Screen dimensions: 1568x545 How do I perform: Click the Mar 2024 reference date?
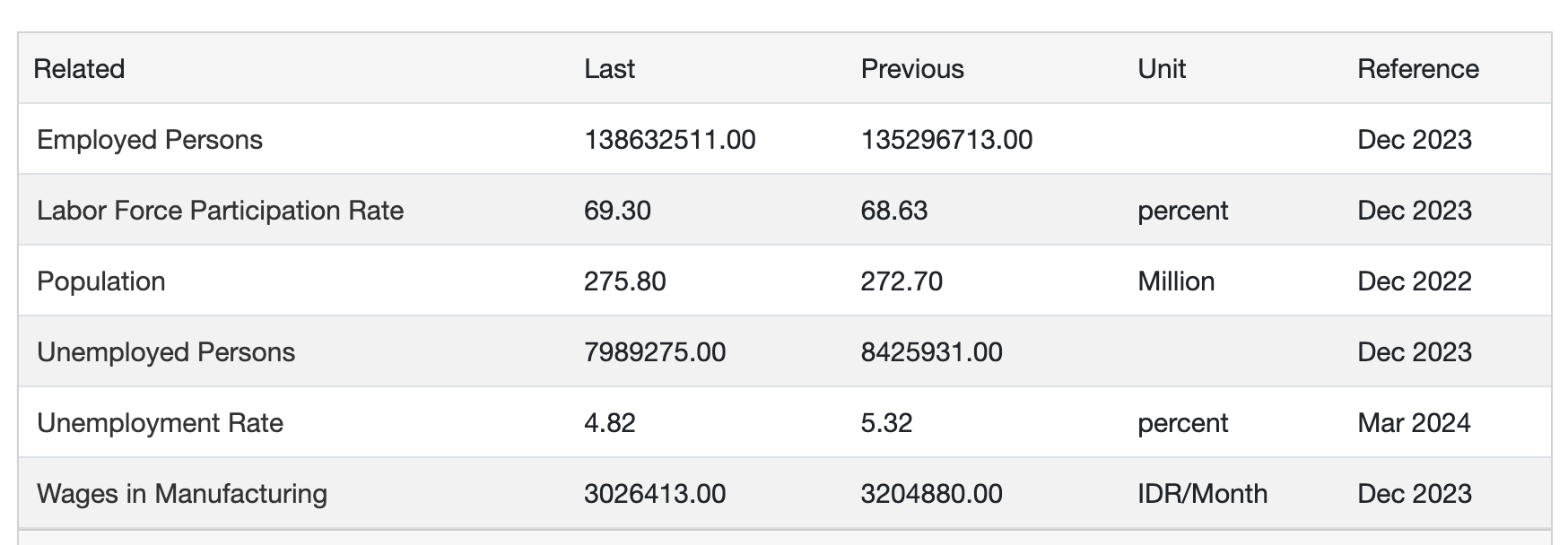coord(1414,423)
